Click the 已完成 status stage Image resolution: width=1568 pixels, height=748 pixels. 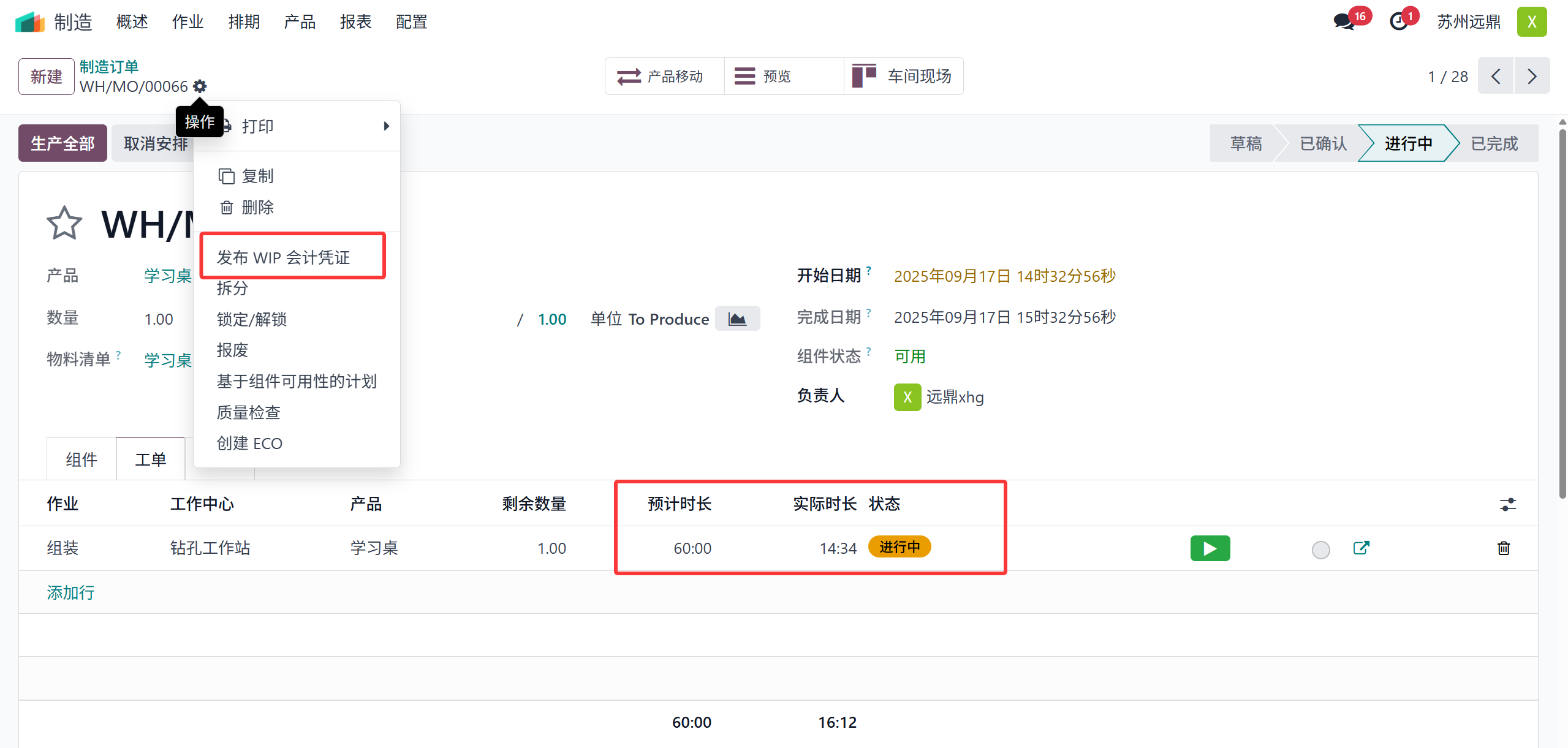click(x=1494, y=143)
